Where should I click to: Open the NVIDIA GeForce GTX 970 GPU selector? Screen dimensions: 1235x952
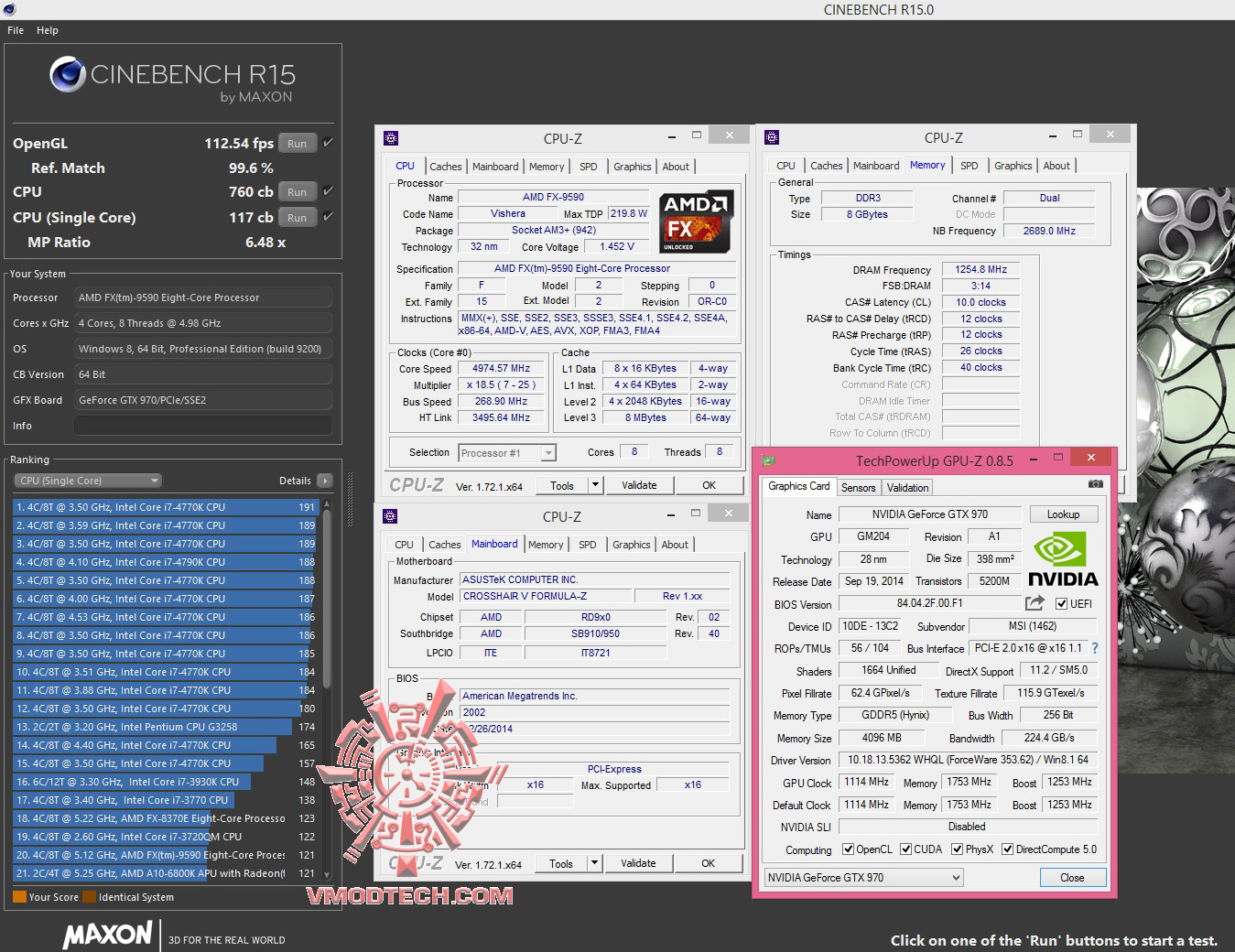click(x=864, y=878)
